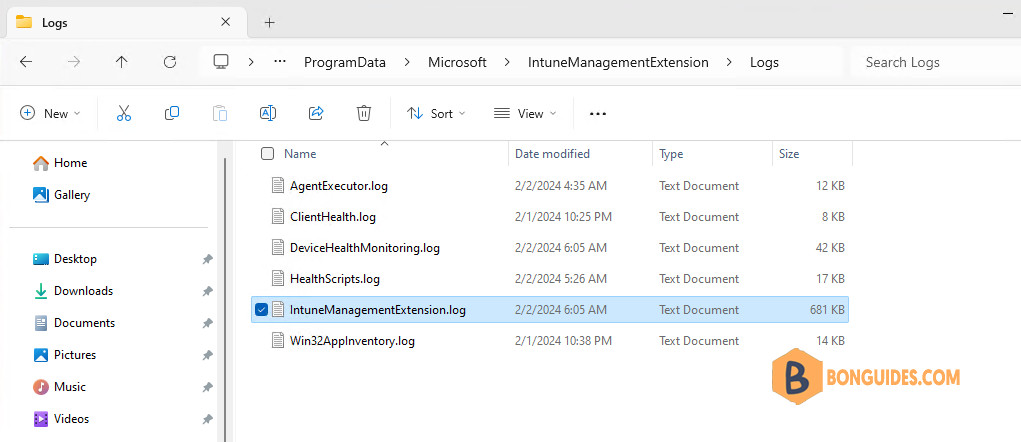Navigate to IntuneManagementExtension in breadcrumb
Viewport: 1021px width, 442px height.
coord(618,62)
